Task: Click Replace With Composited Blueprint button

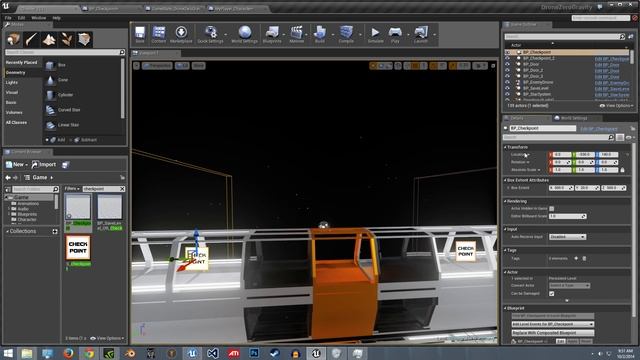Action: (x=553, y=333)
